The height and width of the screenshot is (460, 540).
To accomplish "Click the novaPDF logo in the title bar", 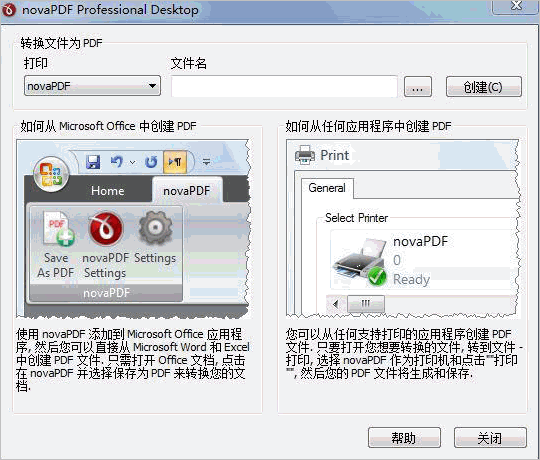I will pyautogui.click(x=9, y=10).
